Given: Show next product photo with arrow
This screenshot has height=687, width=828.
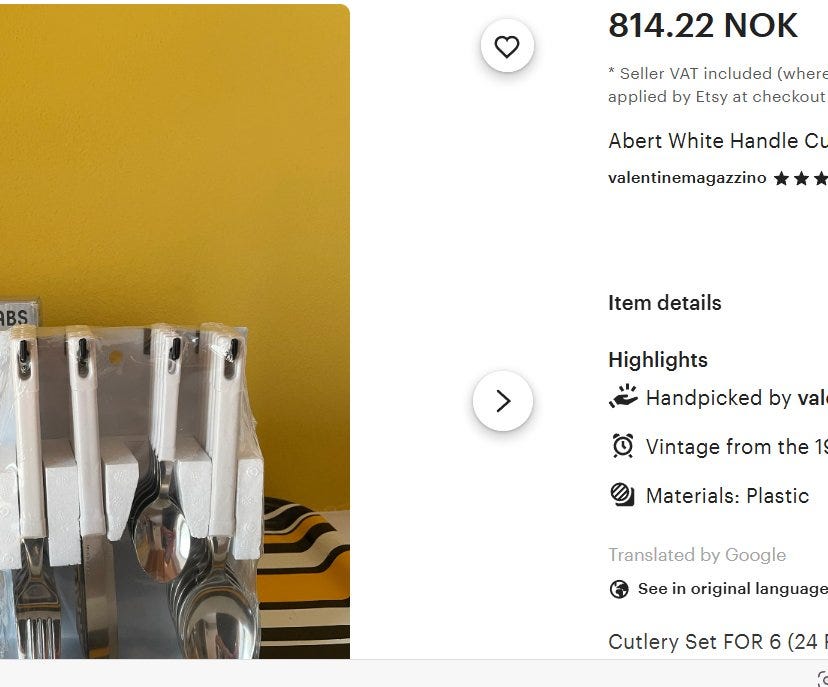Looking at the screenshot, I should (503, 401).
